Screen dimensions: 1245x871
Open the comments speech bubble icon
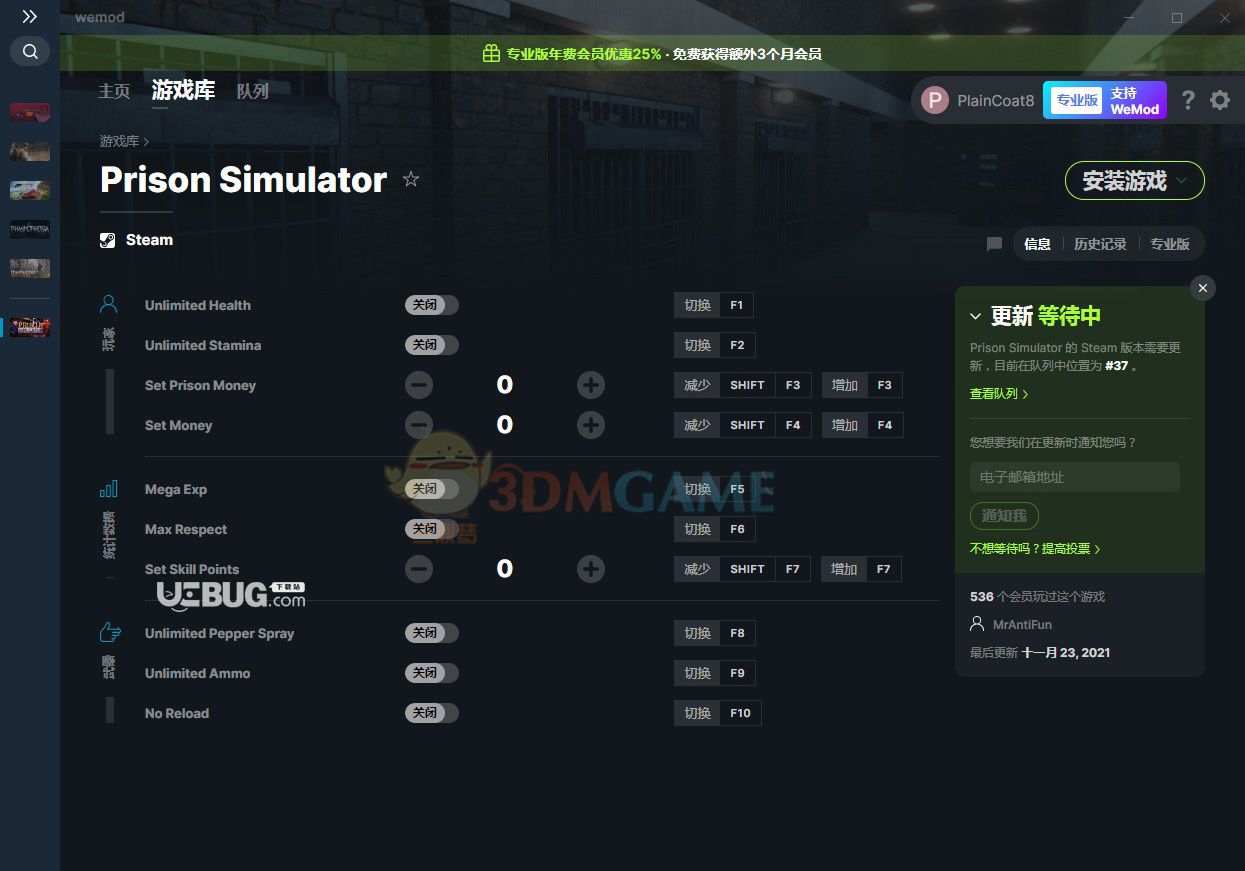[x=994, y=244]
